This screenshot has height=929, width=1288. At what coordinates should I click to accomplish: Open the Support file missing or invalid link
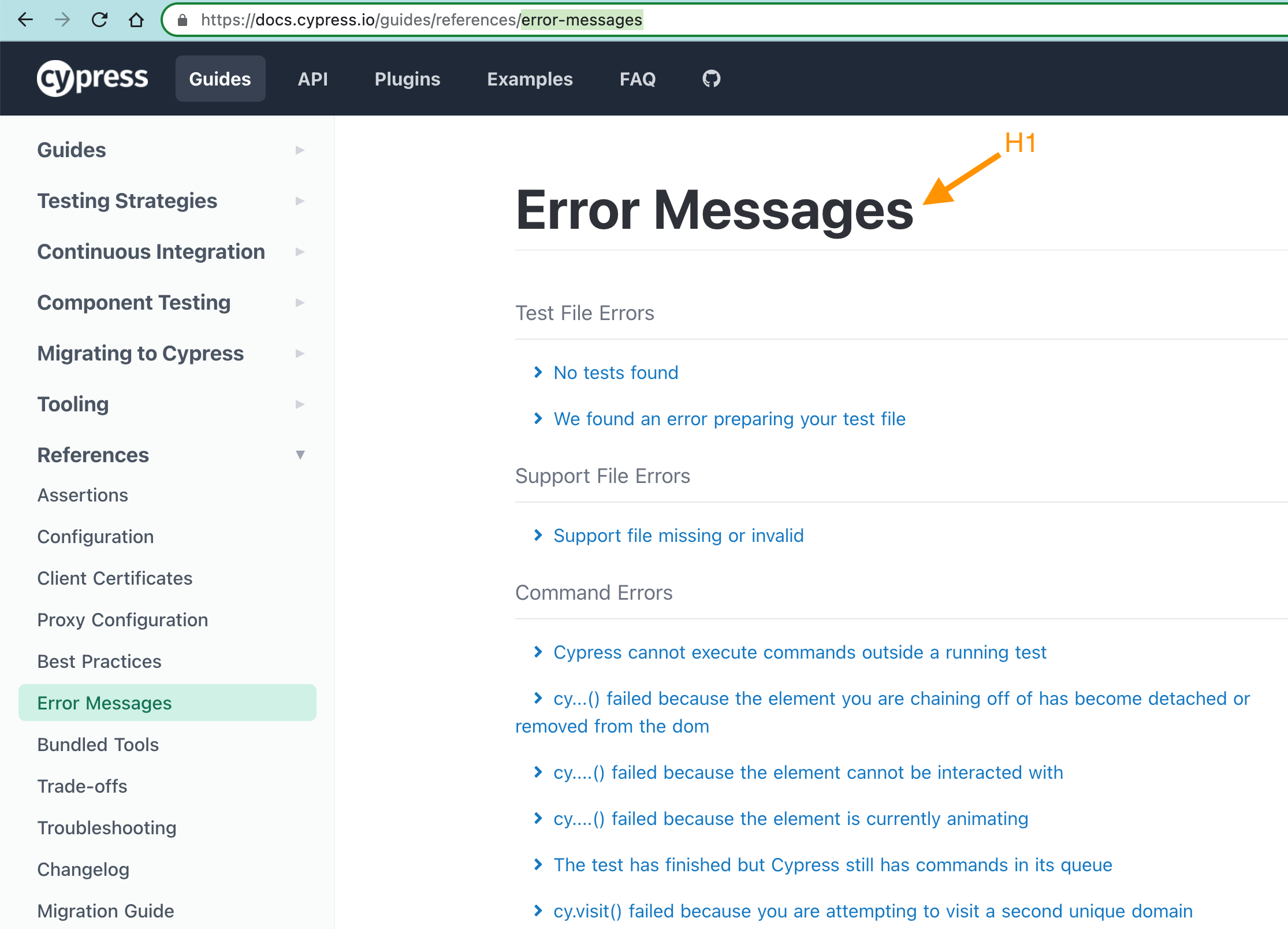tap(678, 536)
